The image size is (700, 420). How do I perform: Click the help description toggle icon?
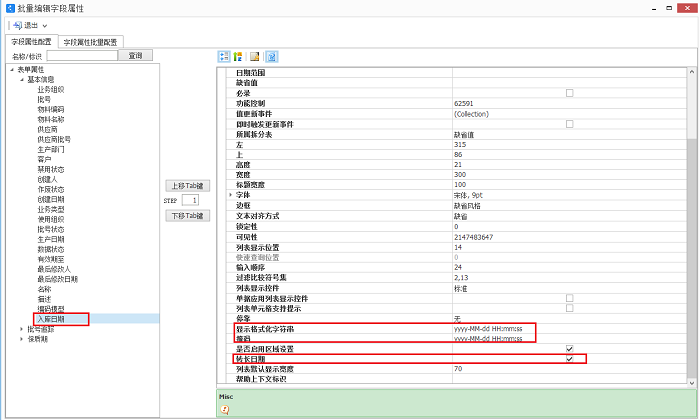pos(272,56)
